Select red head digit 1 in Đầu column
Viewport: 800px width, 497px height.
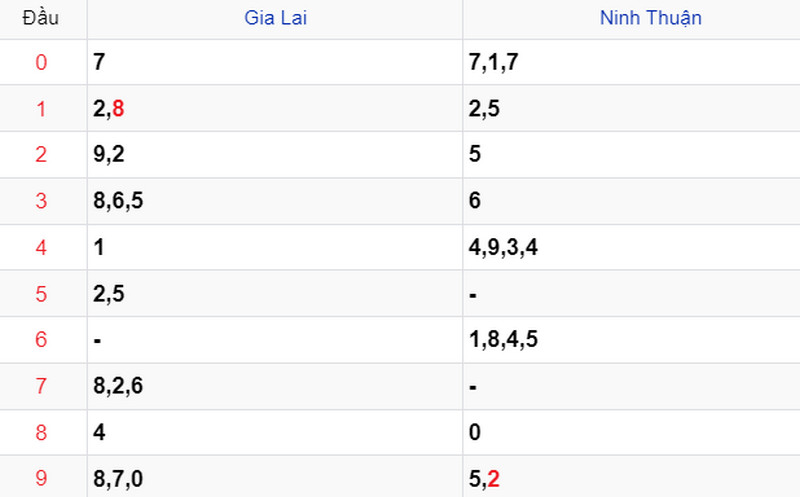pyautogui.click(x=41, y=109)
